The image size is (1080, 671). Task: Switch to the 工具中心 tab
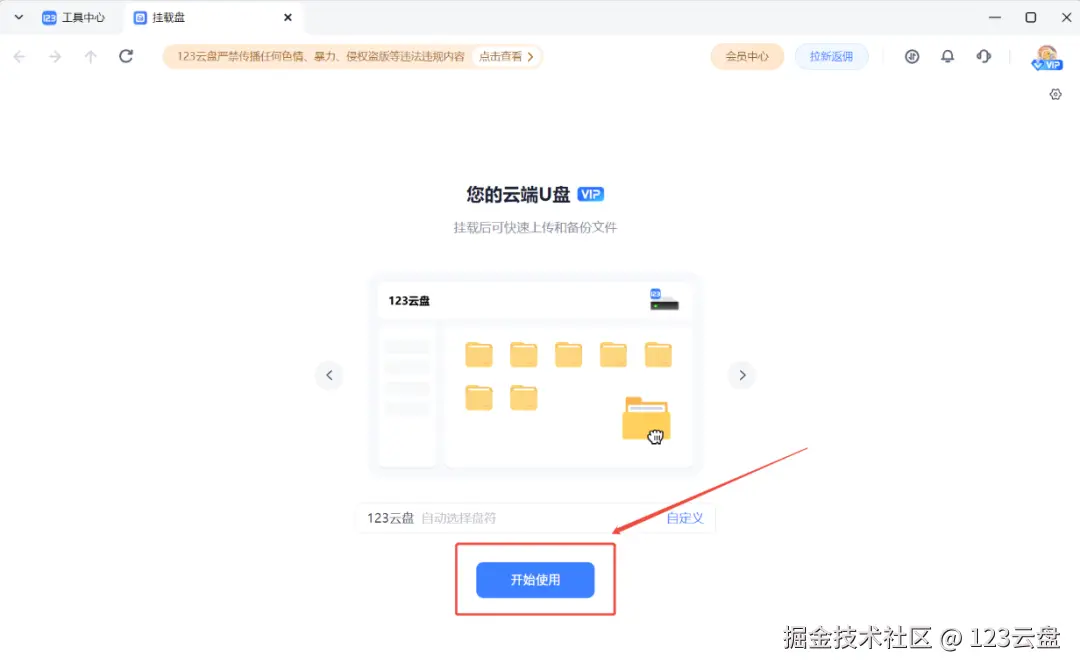74,18
